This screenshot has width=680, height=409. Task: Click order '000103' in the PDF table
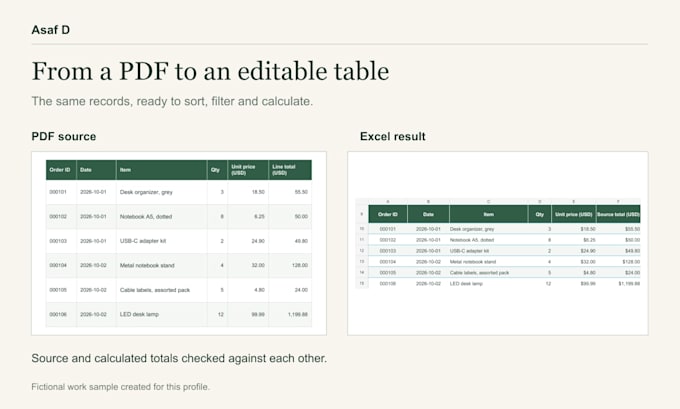[x=58, y=241]
